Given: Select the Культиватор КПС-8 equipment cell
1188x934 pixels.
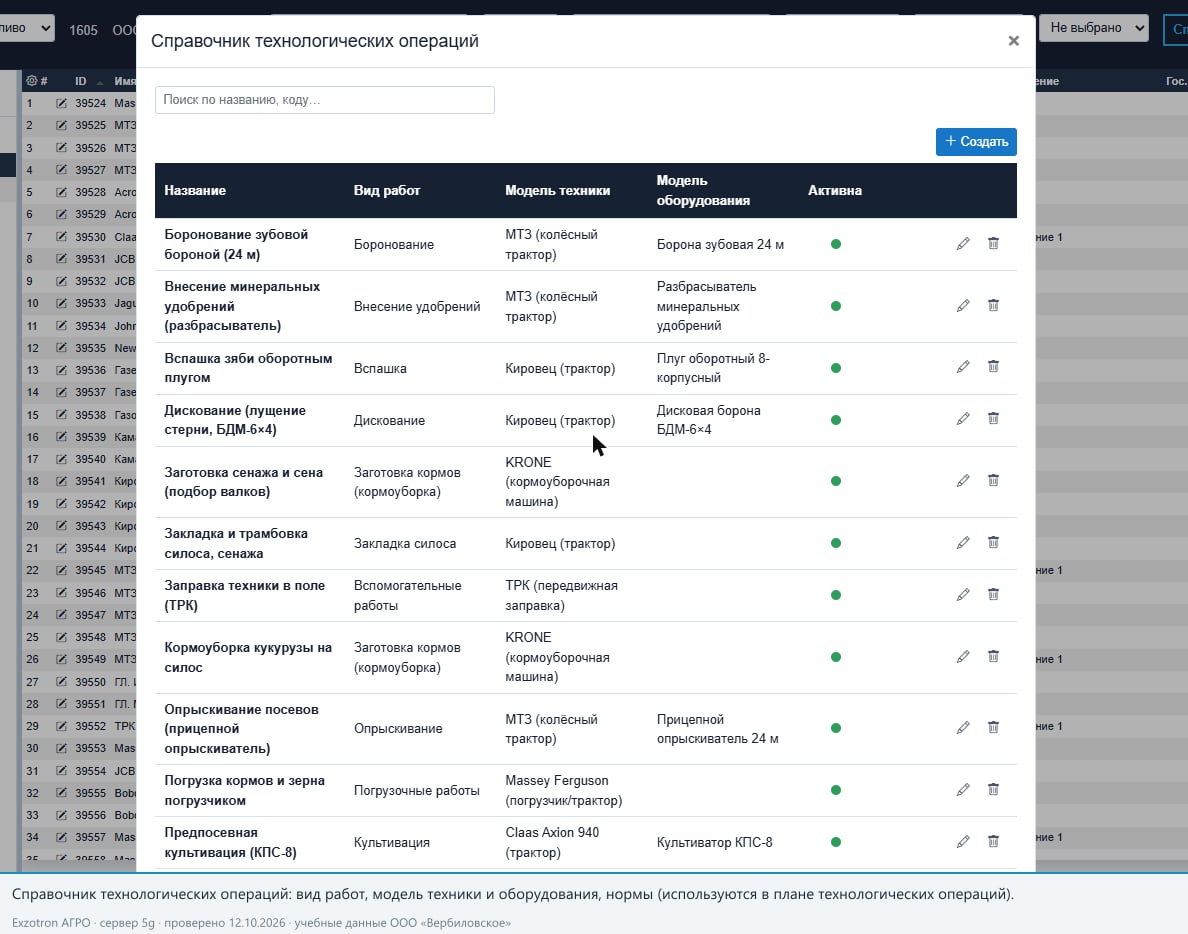Looking at the screenshot, I should (714, 842).
